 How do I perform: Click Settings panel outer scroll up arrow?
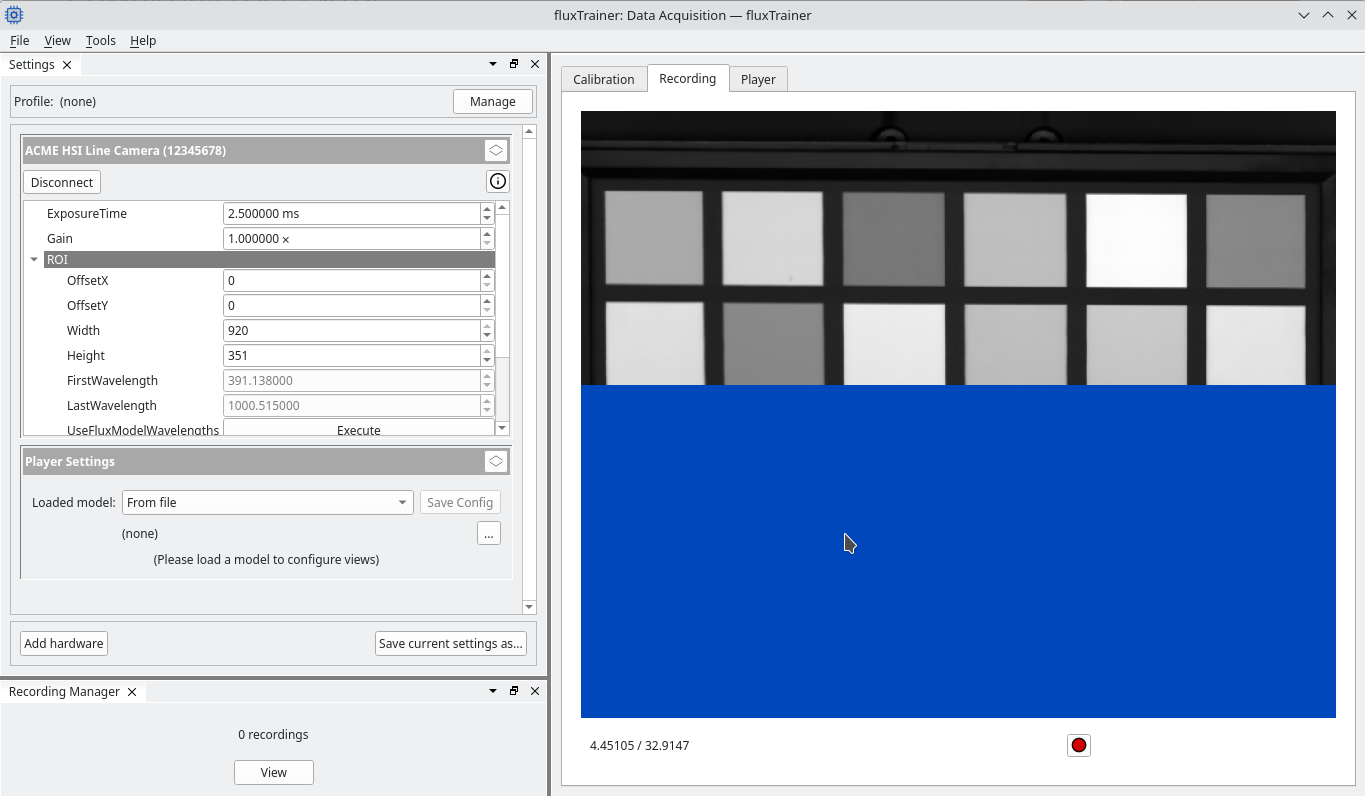coord(529,131)
